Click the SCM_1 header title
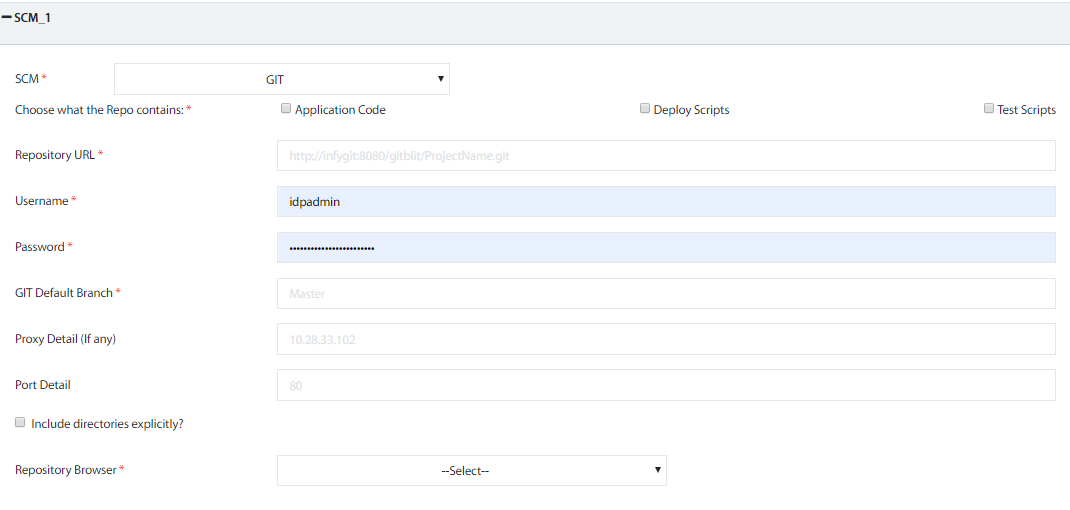The width and height of the screenshot is (1070, 510). point(32,18)
